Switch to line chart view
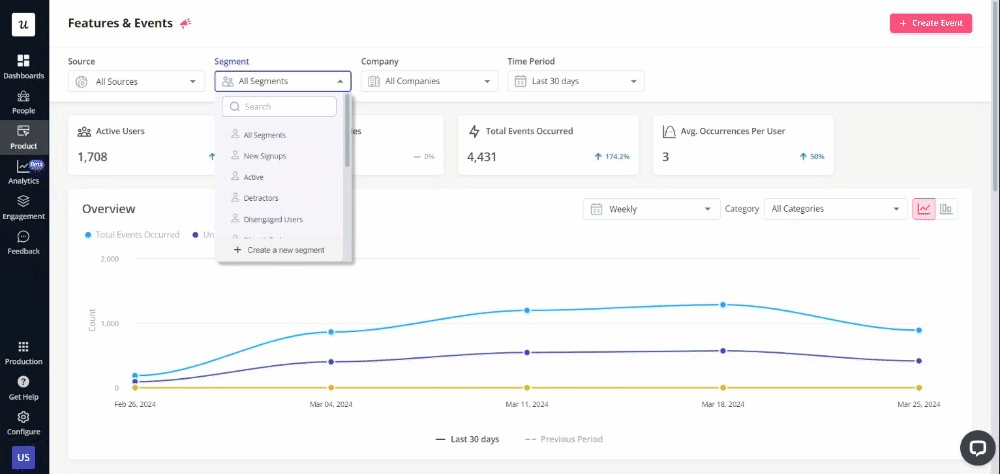The height and width of the screenshot is (474, 1000). coord(923,209)
